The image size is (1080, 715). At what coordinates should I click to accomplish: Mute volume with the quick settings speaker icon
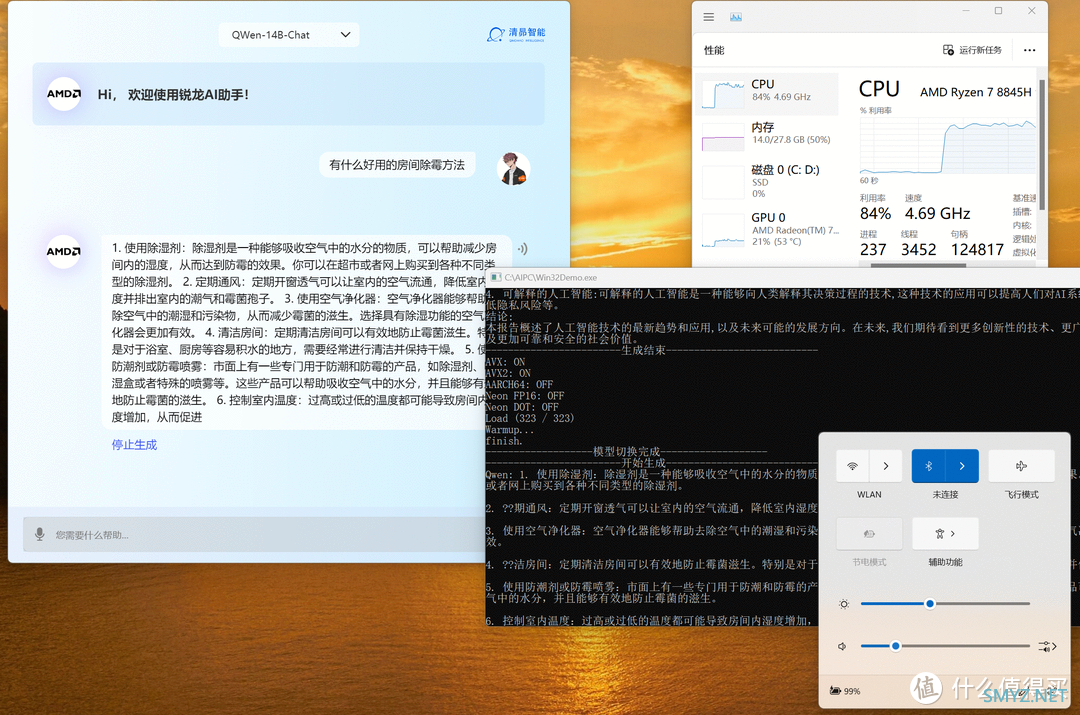842,647
